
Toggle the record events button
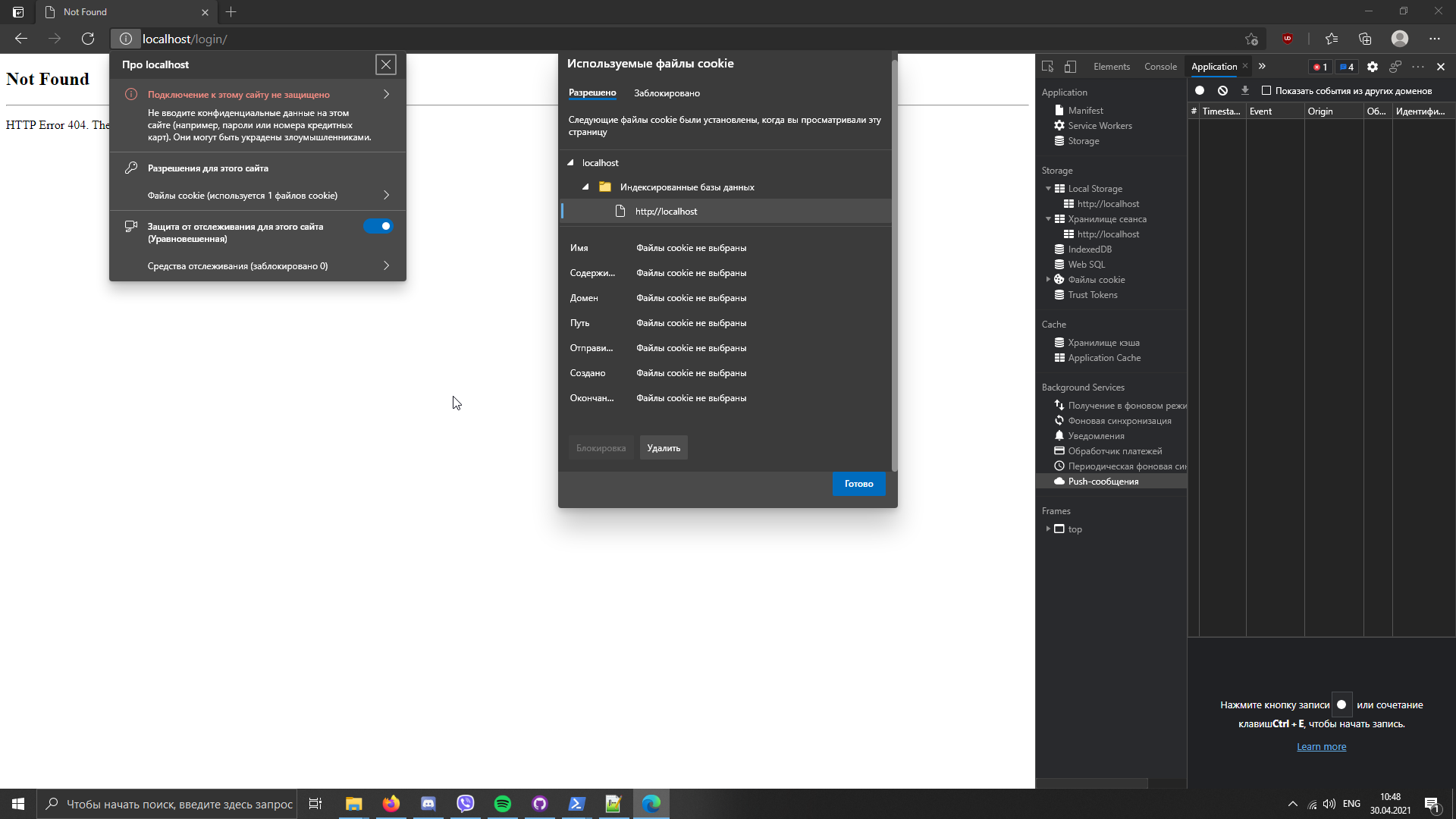tap(1200, 90)
